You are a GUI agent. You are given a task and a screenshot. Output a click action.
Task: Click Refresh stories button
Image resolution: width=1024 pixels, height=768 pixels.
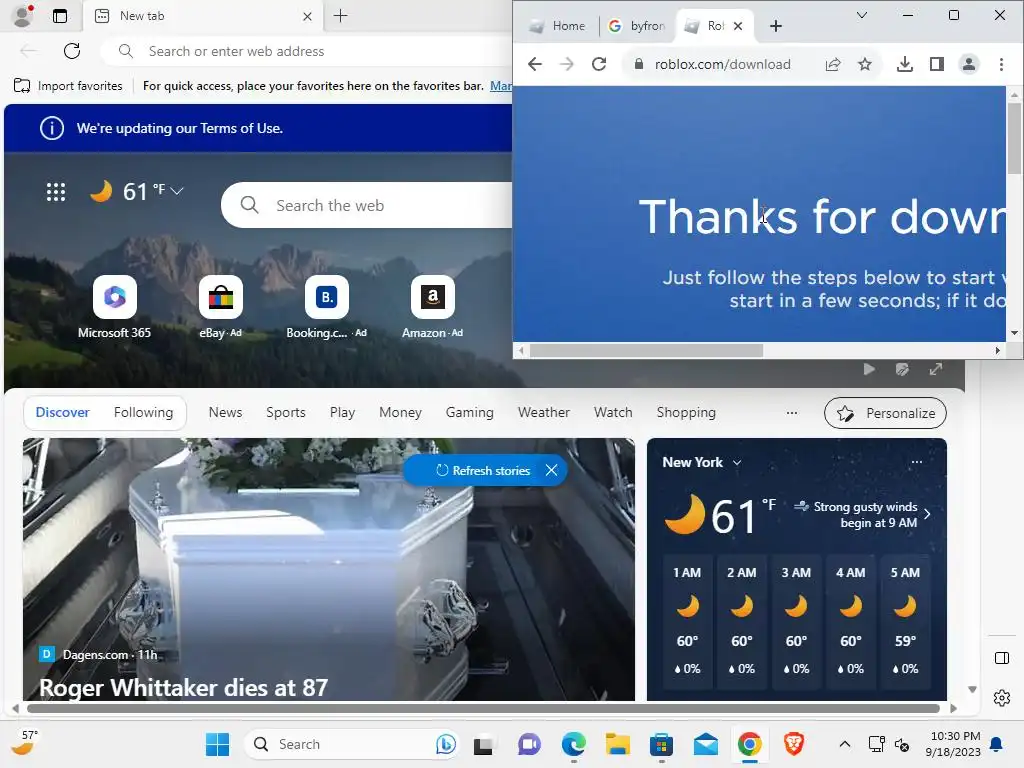coord(483,470)
